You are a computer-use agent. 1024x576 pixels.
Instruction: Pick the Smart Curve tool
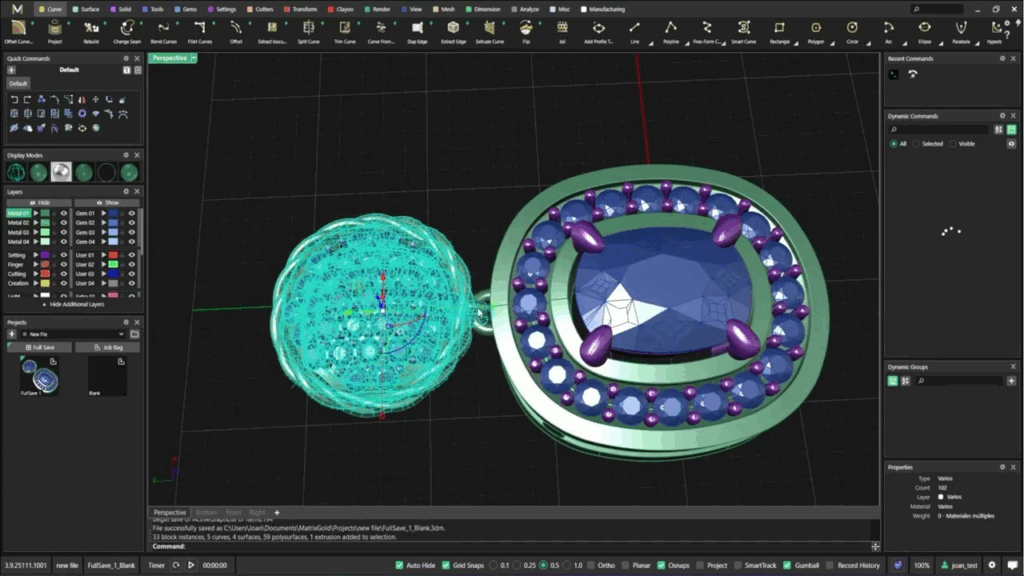click(x=743, y=29)
